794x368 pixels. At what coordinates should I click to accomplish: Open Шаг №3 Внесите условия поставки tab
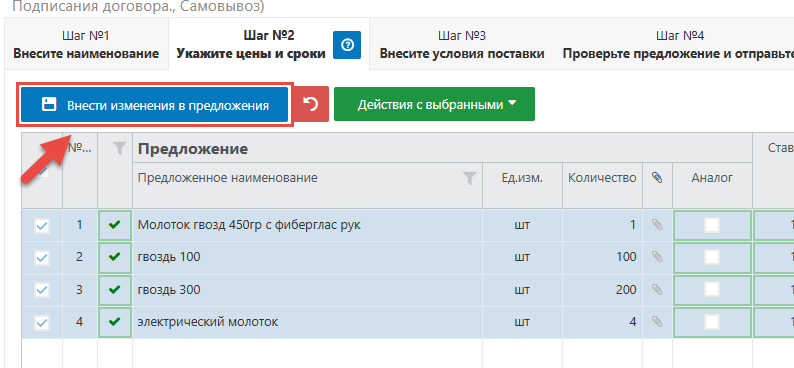(462, 44)
